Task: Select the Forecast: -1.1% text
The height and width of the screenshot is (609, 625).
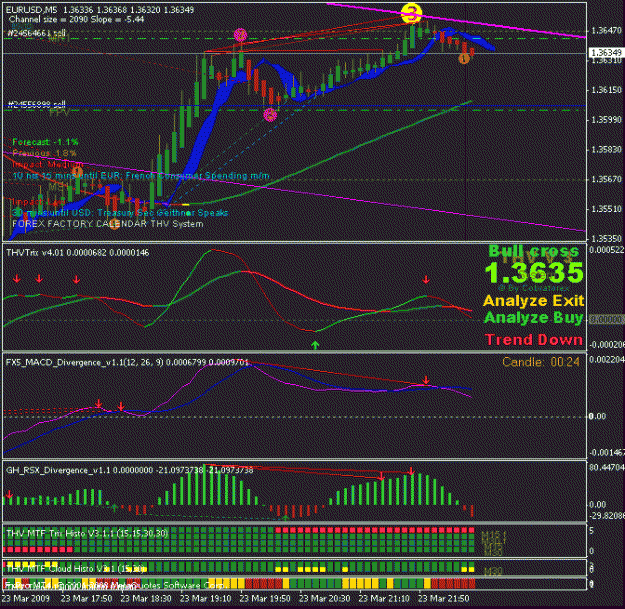Action: 45,142
